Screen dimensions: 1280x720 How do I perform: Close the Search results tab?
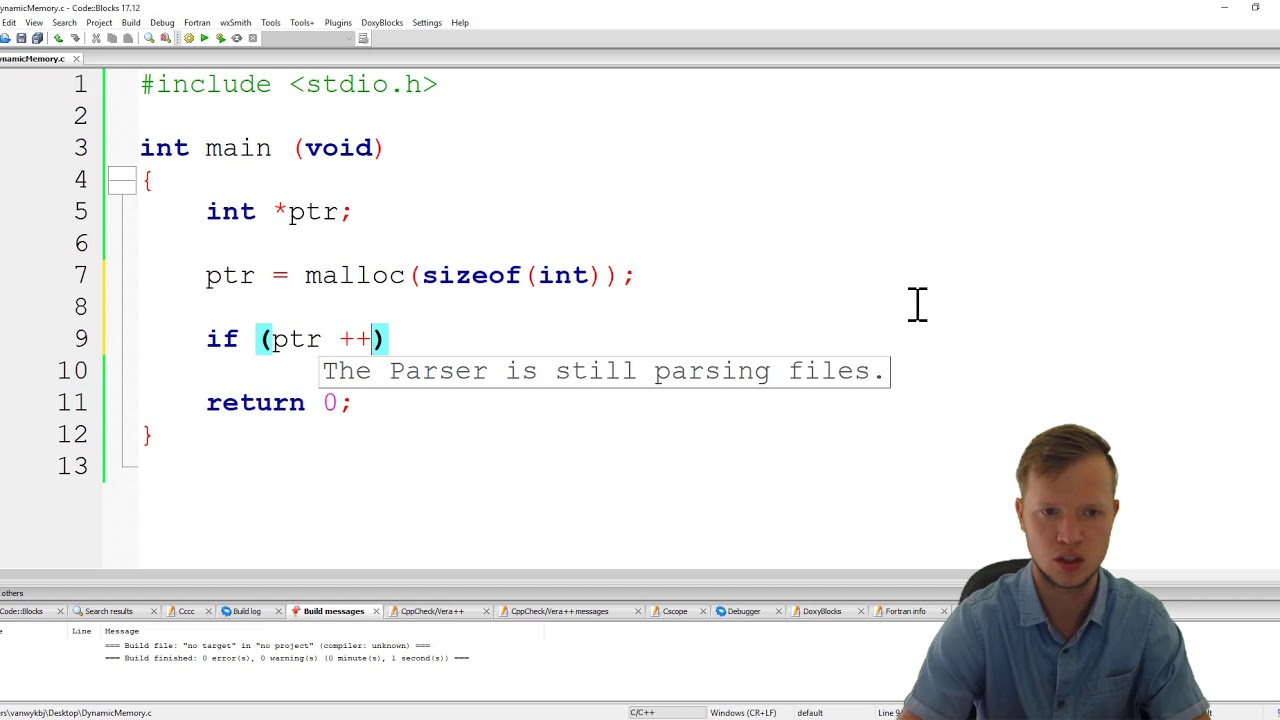coord(154,611)
